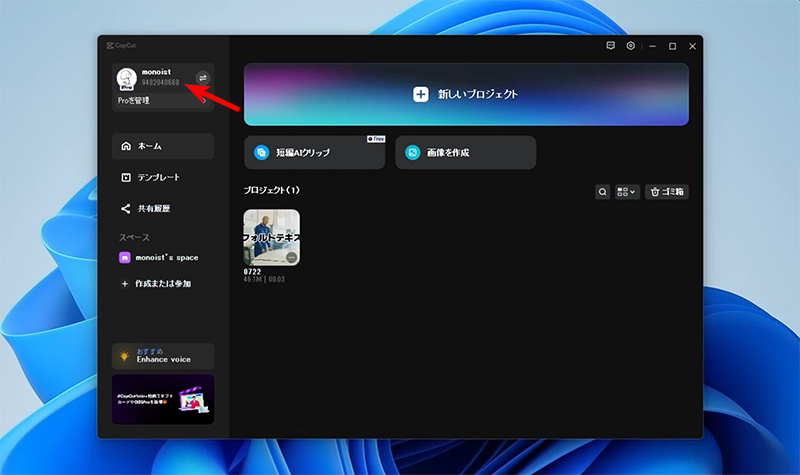Viewport: 800px width, 475px height.
Task: Click the account switch icon beside monoist
Action: tap(203, 78)
